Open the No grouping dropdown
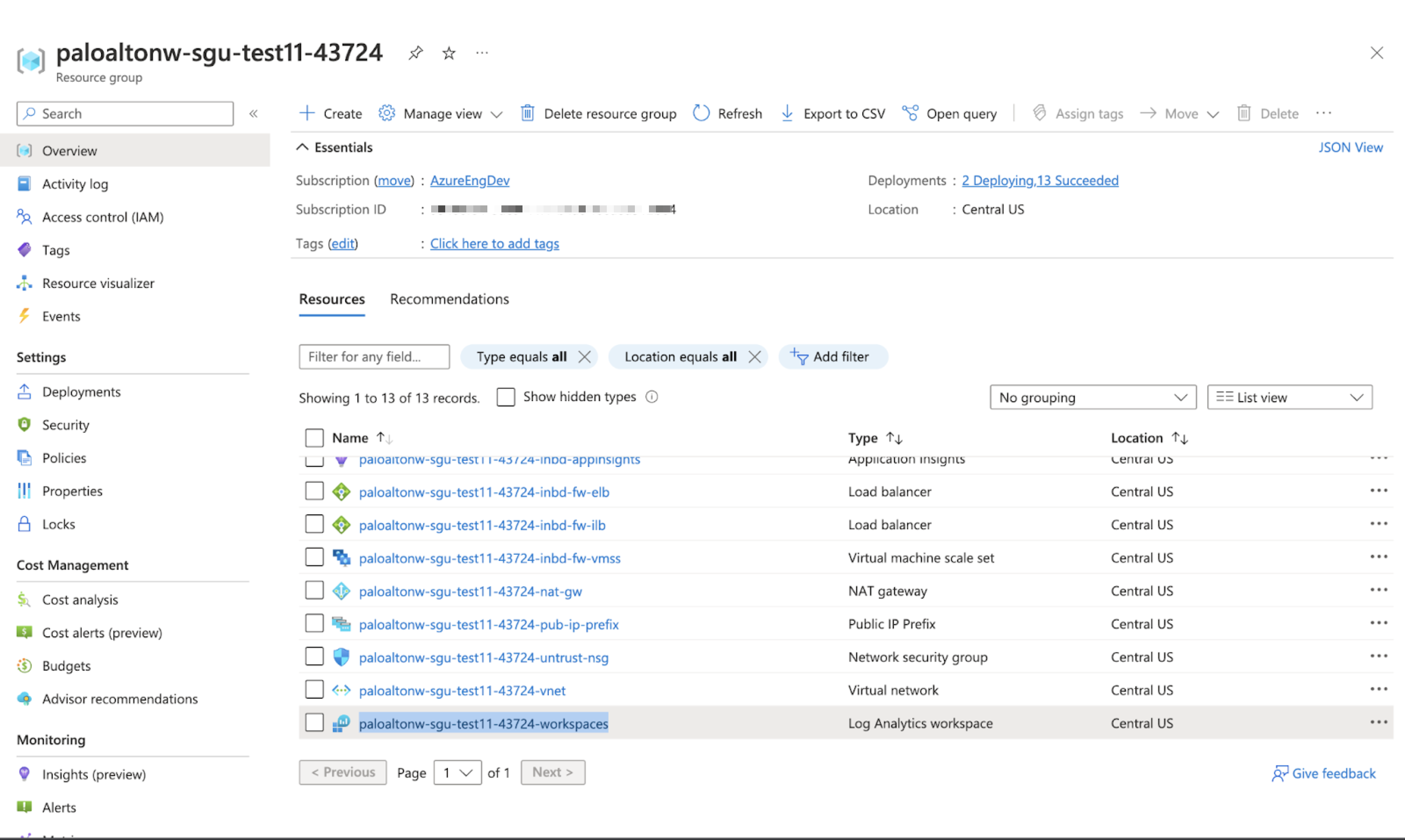The image size is (1405, 840). [1092, 397]
